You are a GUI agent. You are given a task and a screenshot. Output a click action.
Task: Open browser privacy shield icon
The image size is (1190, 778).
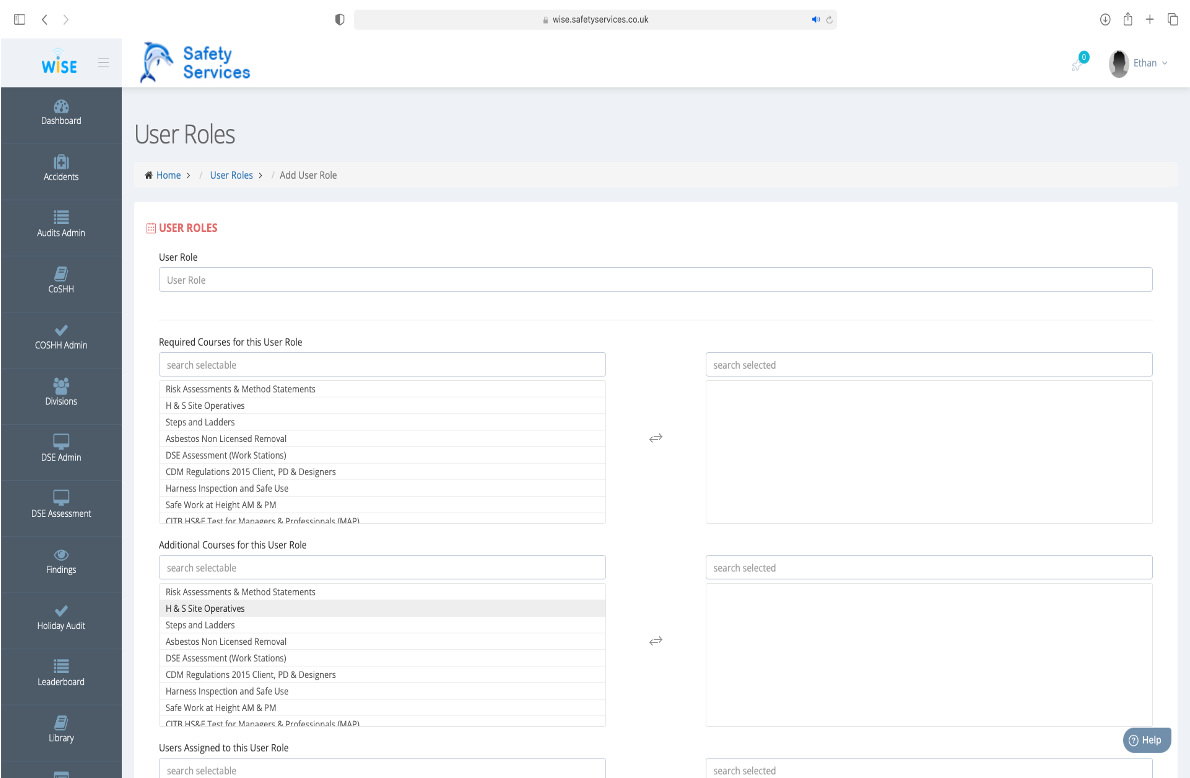coord(339,20)
